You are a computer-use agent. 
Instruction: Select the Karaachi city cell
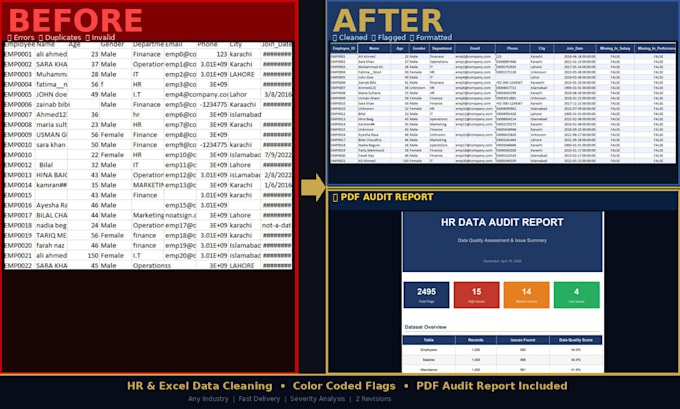(244, 105)
